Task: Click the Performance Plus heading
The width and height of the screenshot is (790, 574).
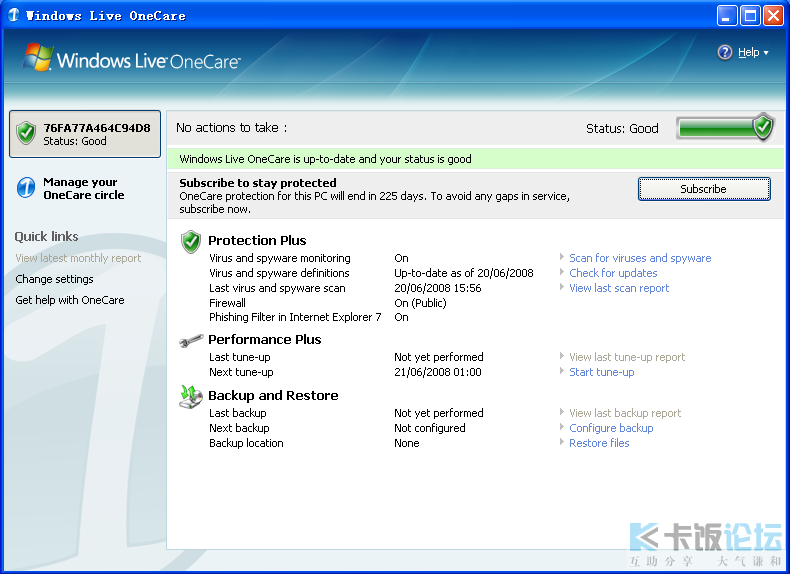Action: pyautogui.click(x=265, y=340)
